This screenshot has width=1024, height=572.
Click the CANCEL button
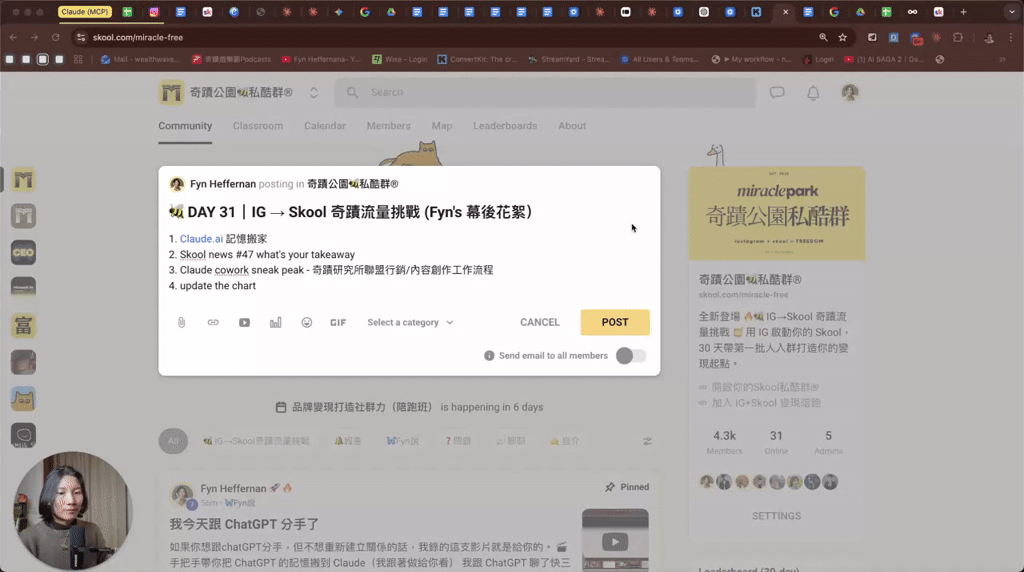539,323
